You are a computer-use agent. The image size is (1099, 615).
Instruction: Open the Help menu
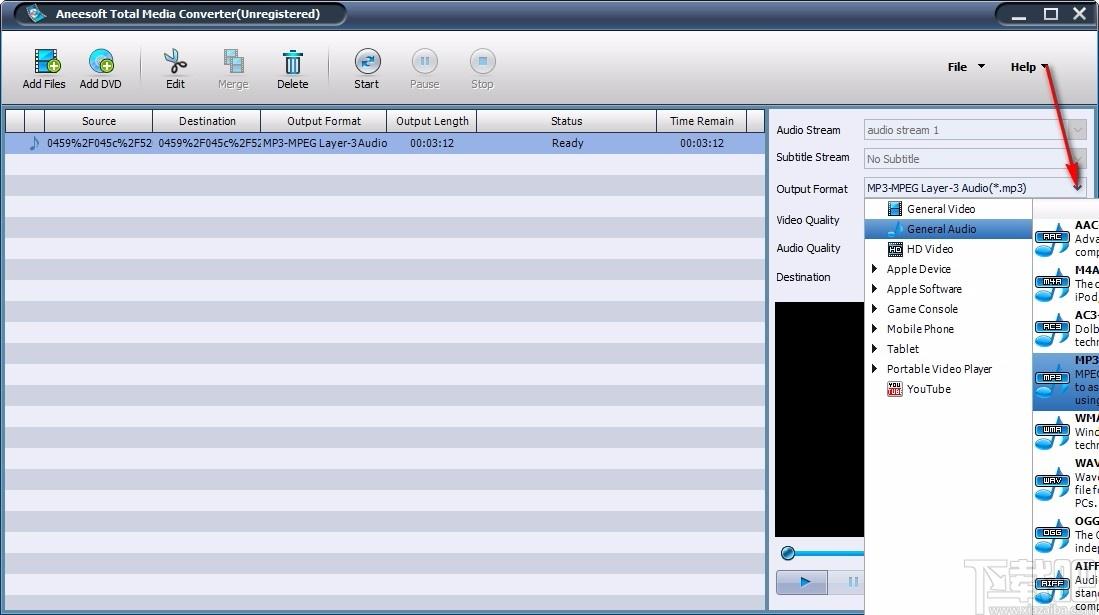point(1029,67)
